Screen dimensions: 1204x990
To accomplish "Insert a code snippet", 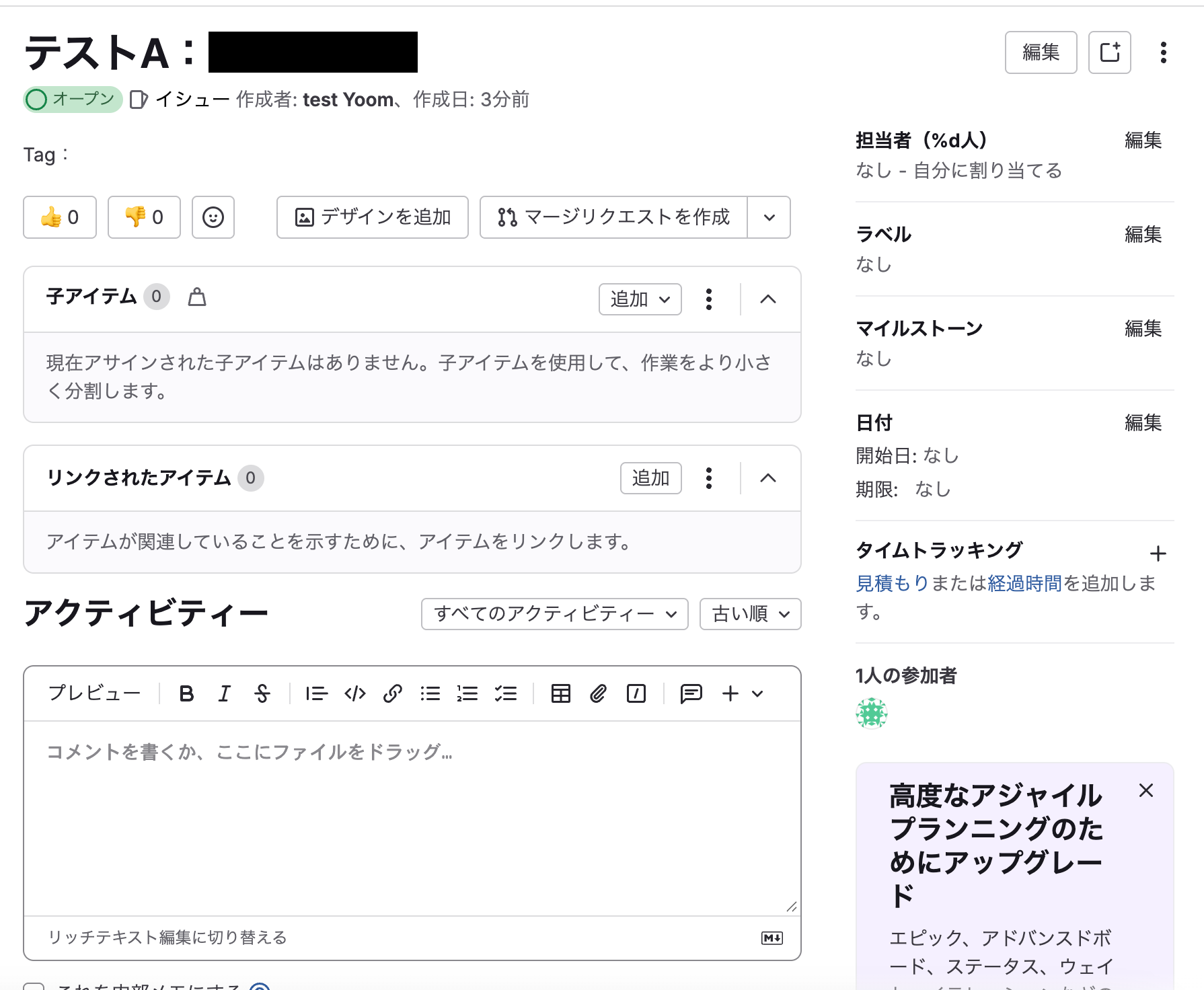I will [x=354, y=693].
